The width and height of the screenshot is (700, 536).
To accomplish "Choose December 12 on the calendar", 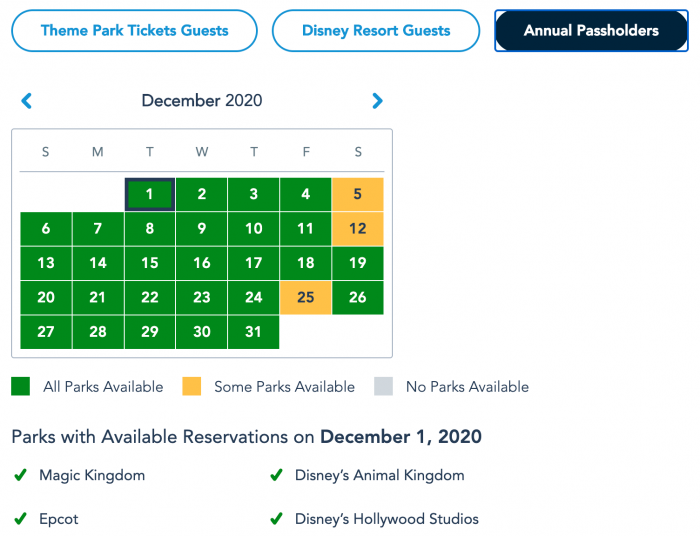I will coord(358,229).
